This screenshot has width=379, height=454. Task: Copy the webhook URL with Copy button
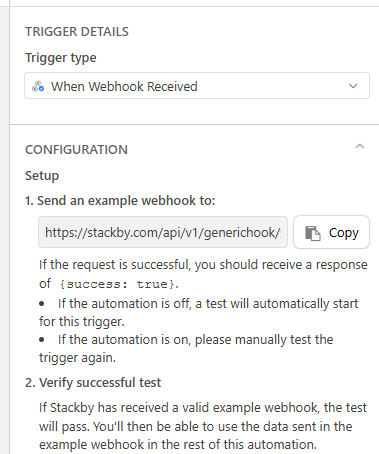pyautogui.click(x=331, y=232)
